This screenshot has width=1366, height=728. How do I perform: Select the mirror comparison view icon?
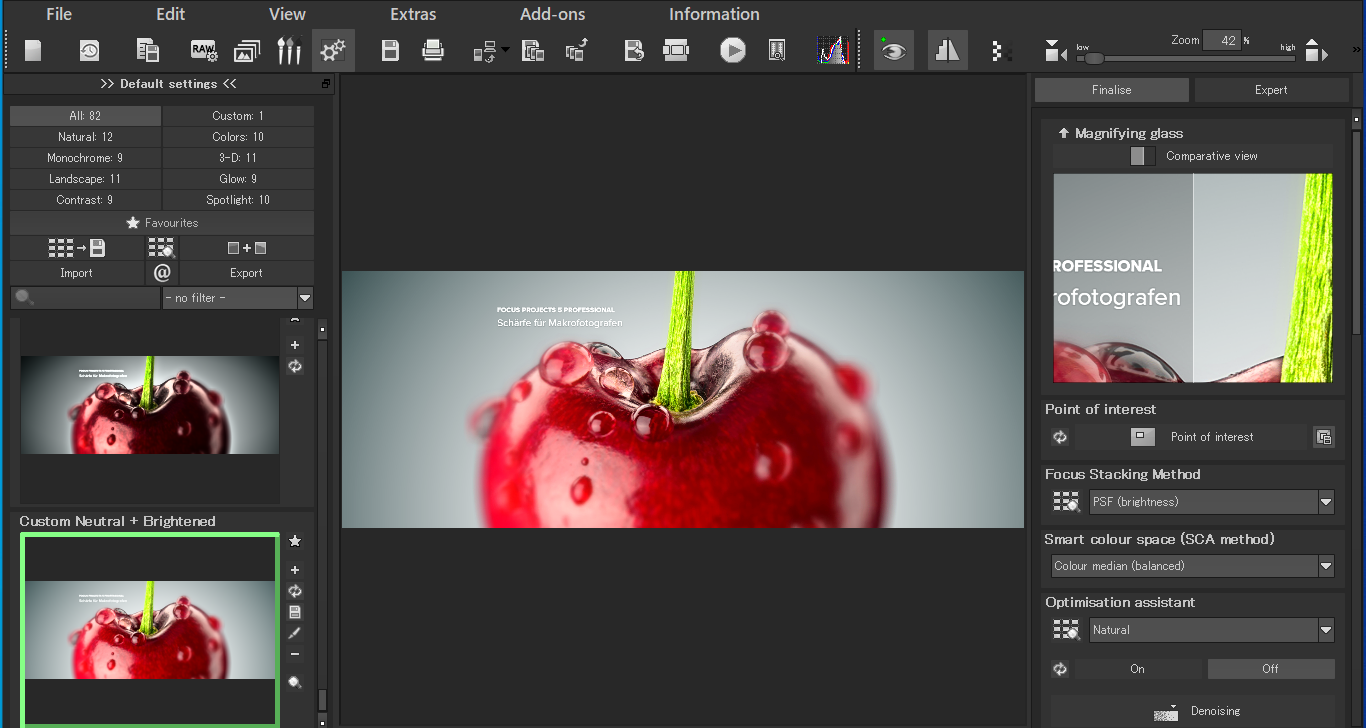(947, 49)
